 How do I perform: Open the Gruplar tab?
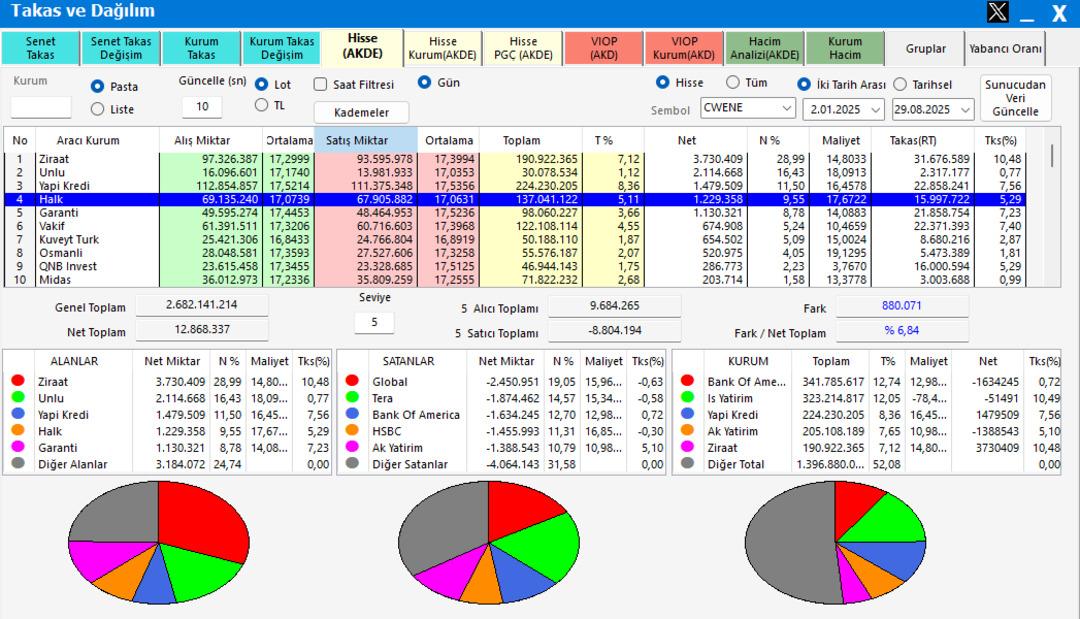(x=925, y=48)
